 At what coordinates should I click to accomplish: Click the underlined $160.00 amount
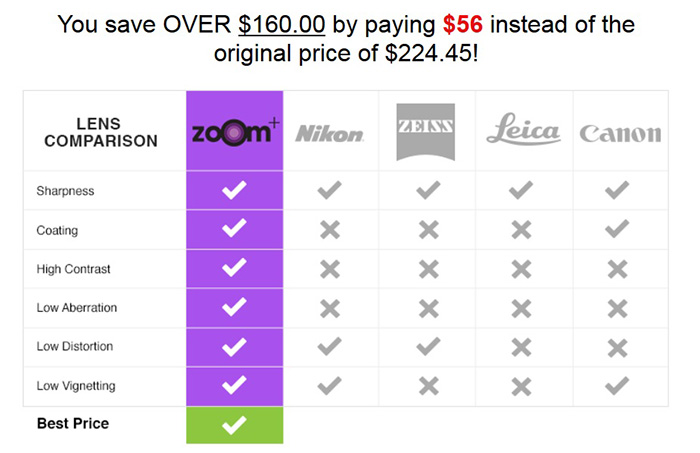(282, 25)
